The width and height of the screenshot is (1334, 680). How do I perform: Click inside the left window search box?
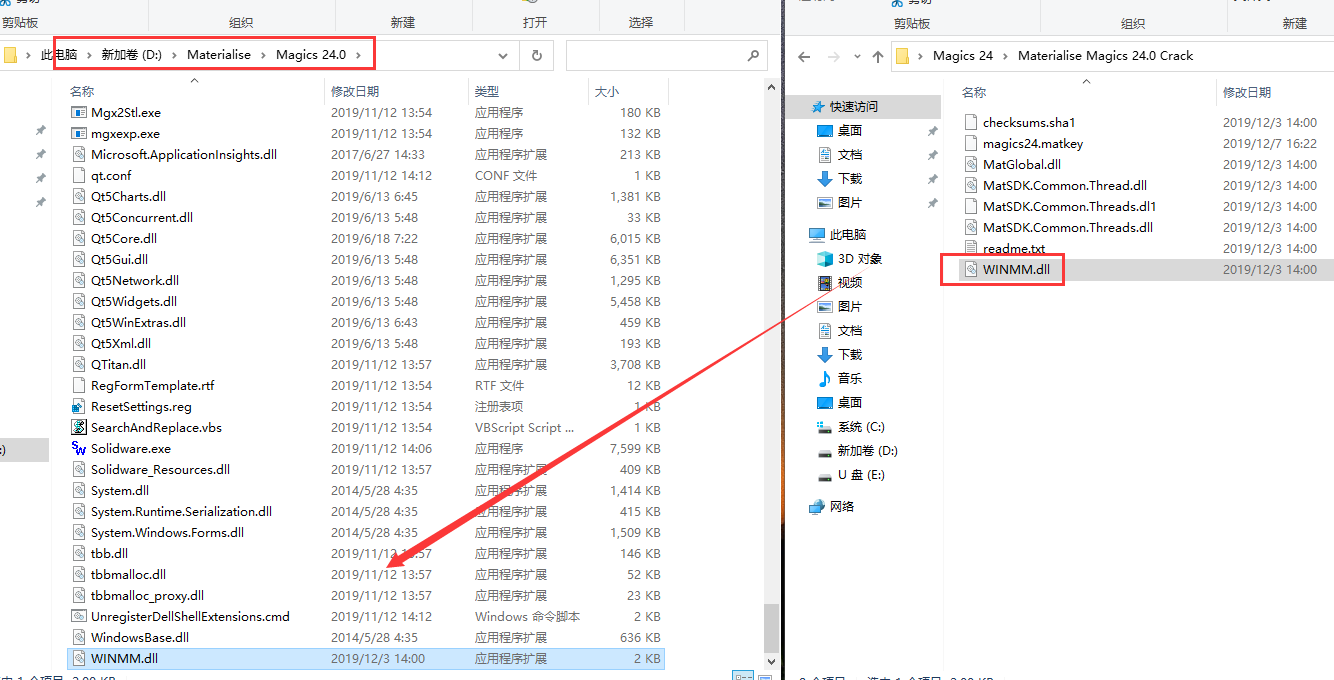tap(655, 56)
